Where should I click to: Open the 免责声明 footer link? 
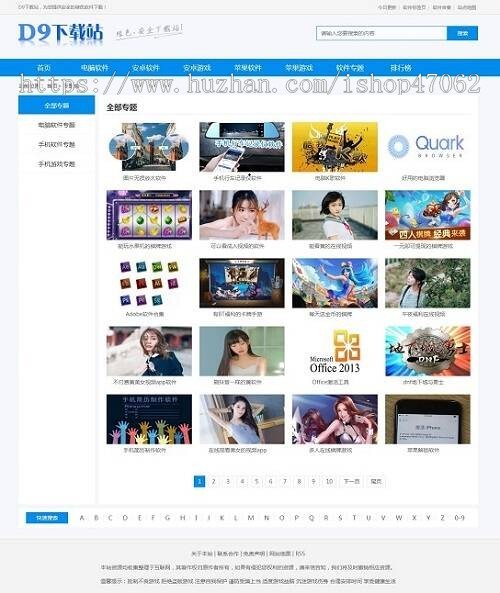254,554
